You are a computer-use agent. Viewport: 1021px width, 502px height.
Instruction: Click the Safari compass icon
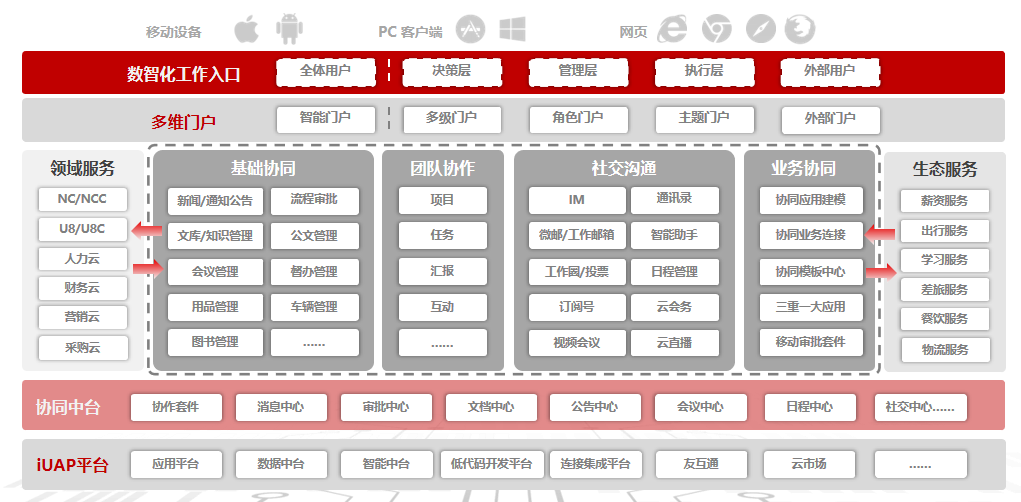coord(760,29)
